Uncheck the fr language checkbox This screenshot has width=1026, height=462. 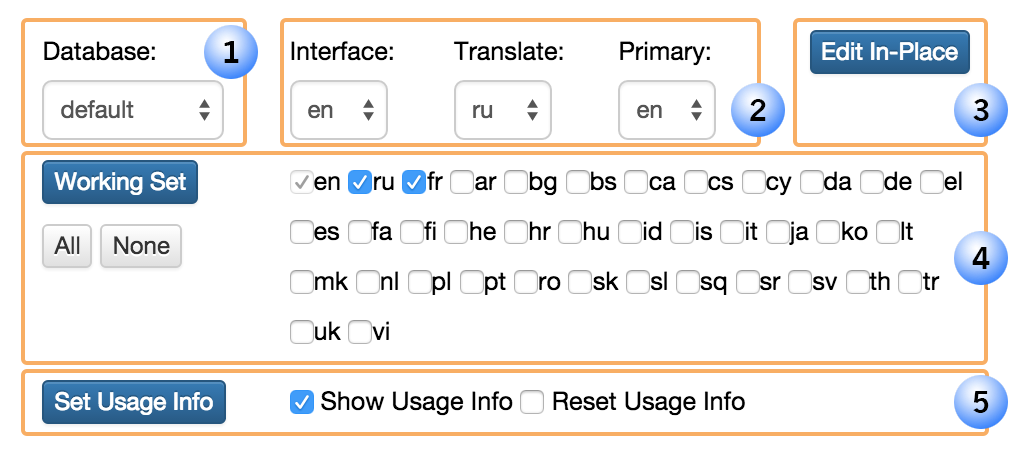(x=413, y=183)
